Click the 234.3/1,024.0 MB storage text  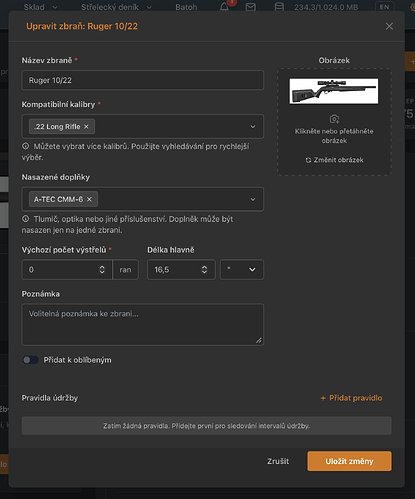(x=326, y=7)
